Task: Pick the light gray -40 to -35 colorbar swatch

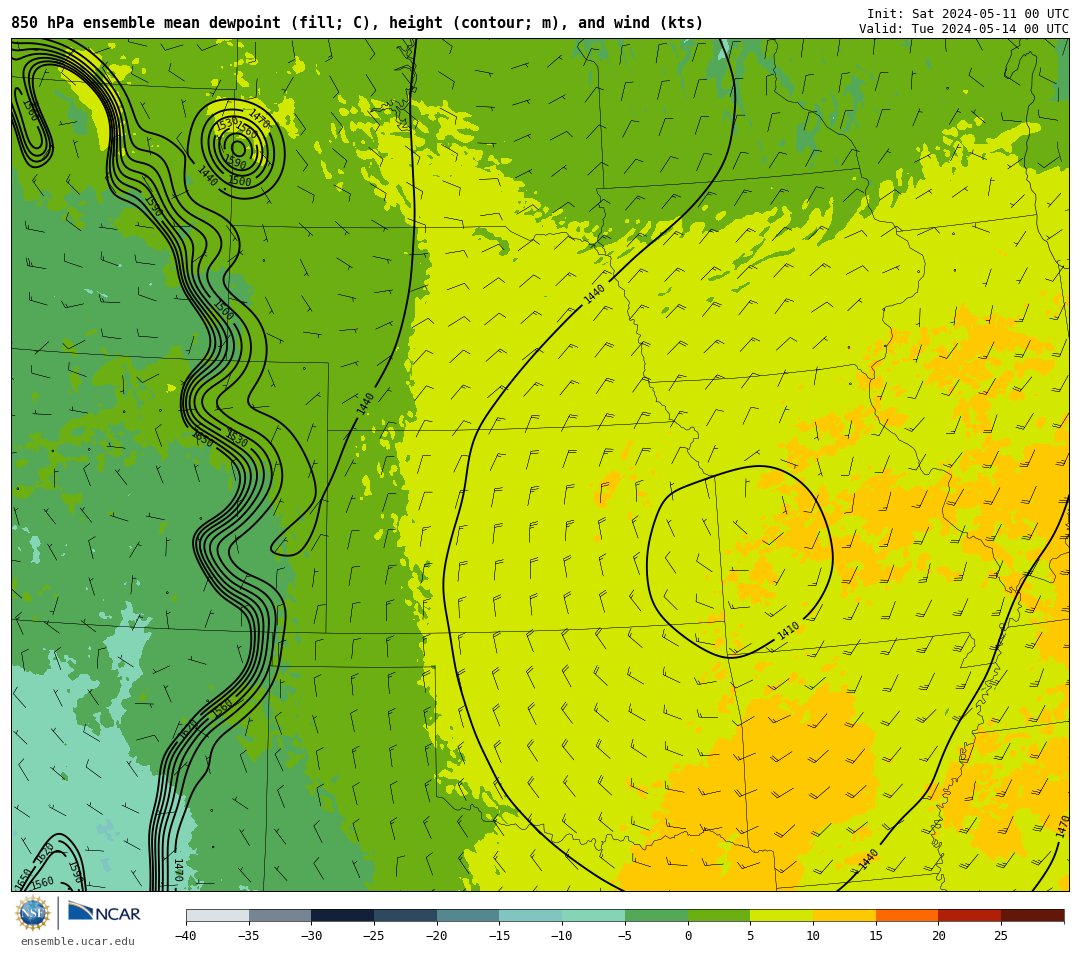Action: tap(217, 915)
